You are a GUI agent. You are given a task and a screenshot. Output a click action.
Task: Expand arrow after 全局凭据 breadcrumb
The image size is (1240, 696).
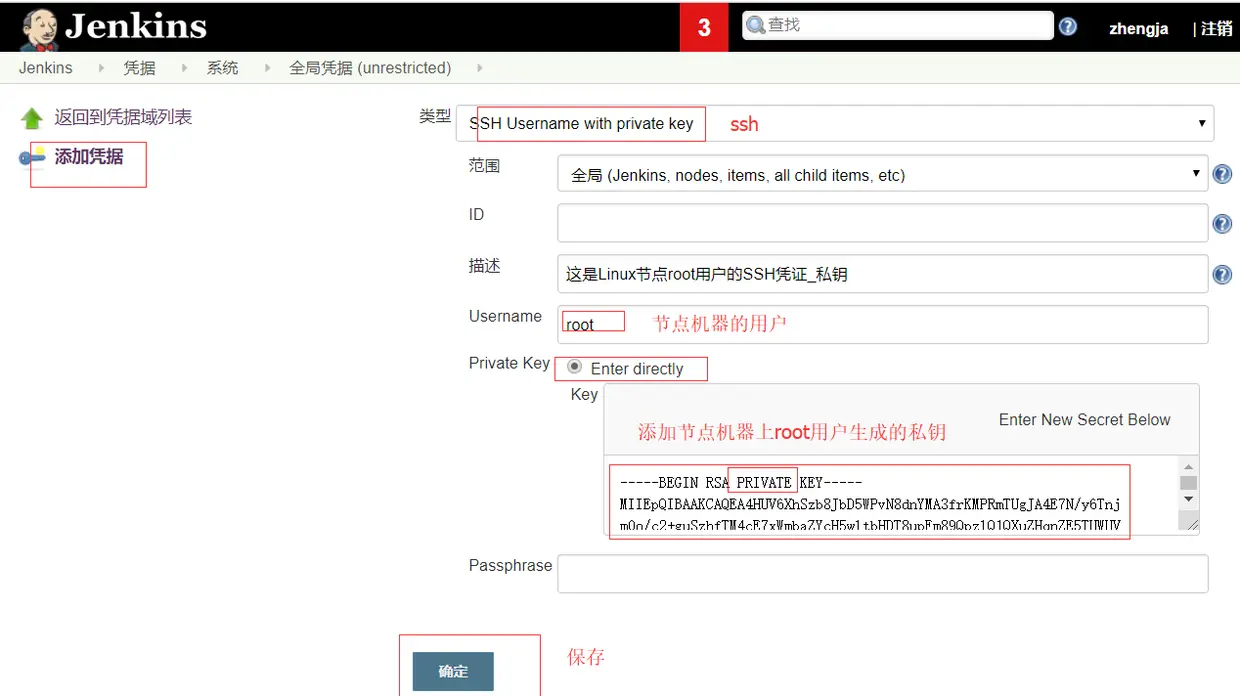point(480,68)
